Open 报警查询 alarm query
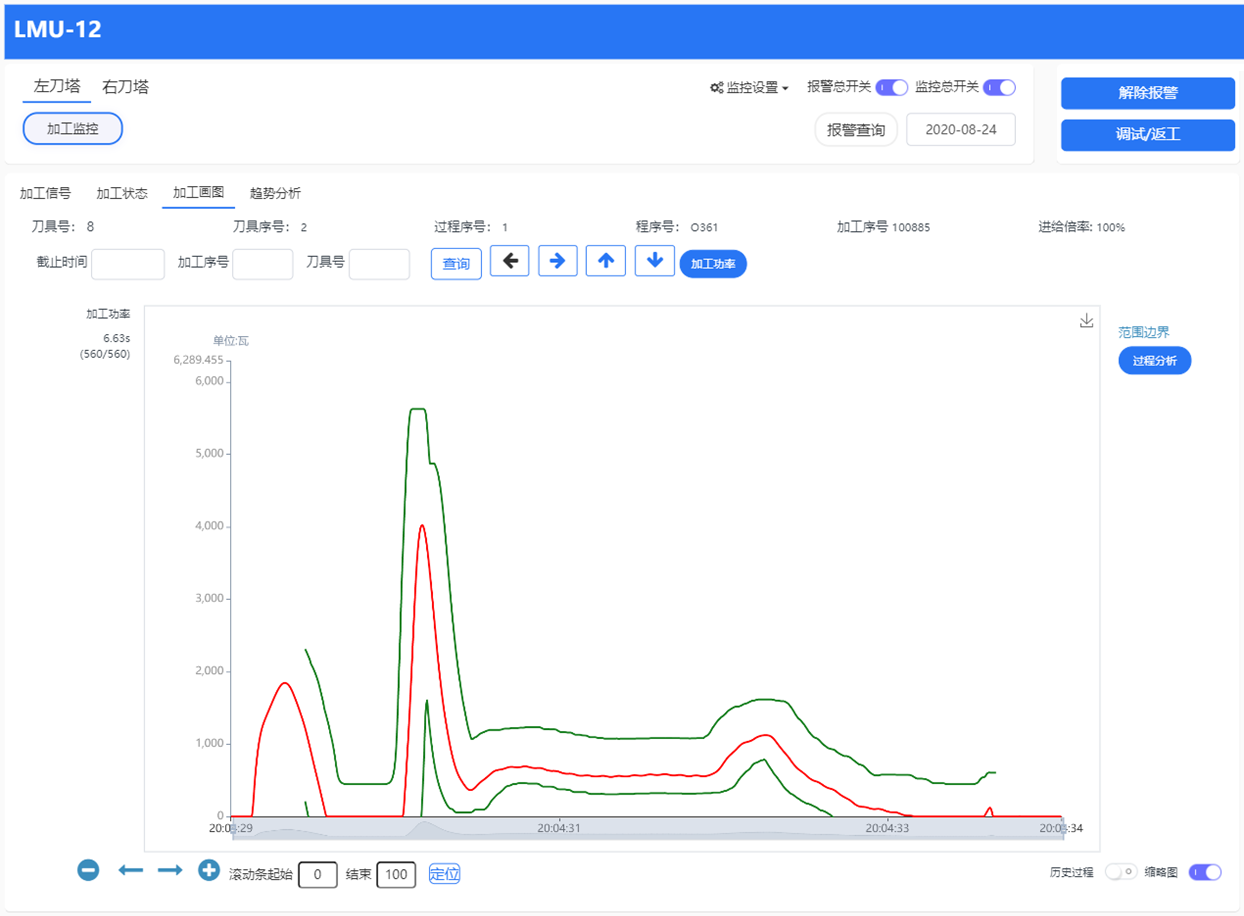Image resolution: width=1244 pixels, height=916 pixels. [x=856, y=130]
